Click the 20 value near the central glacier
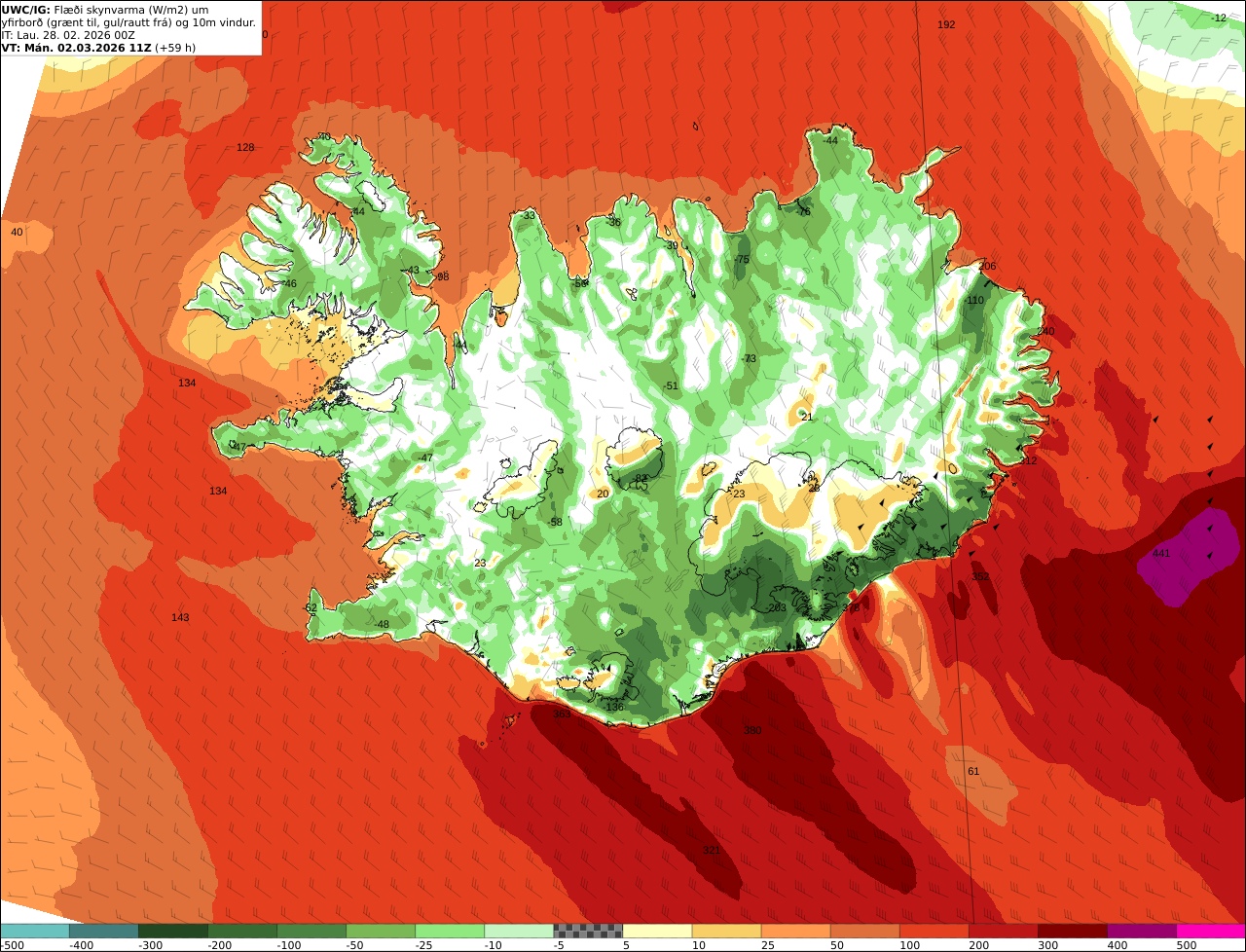The height and width of the screenshot is (952, 1246). (x=603, y=494)
